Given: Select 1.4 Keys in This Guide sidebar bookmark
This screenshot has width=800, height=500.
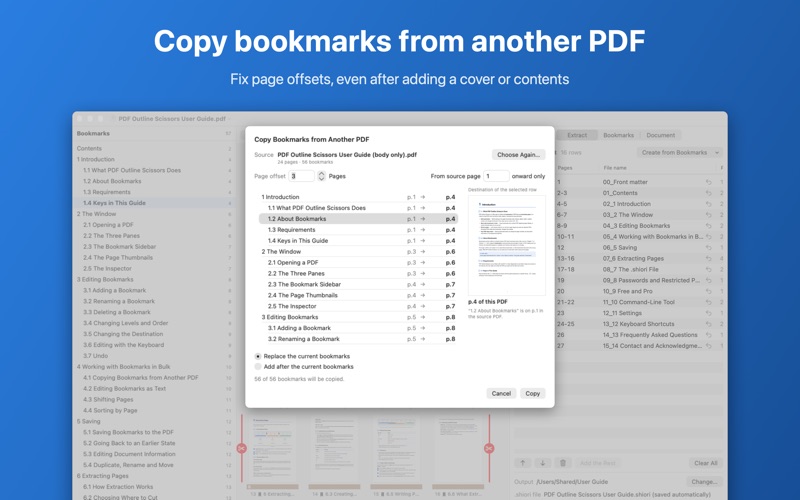Looking at the screenshot, I should coord(153,203).
